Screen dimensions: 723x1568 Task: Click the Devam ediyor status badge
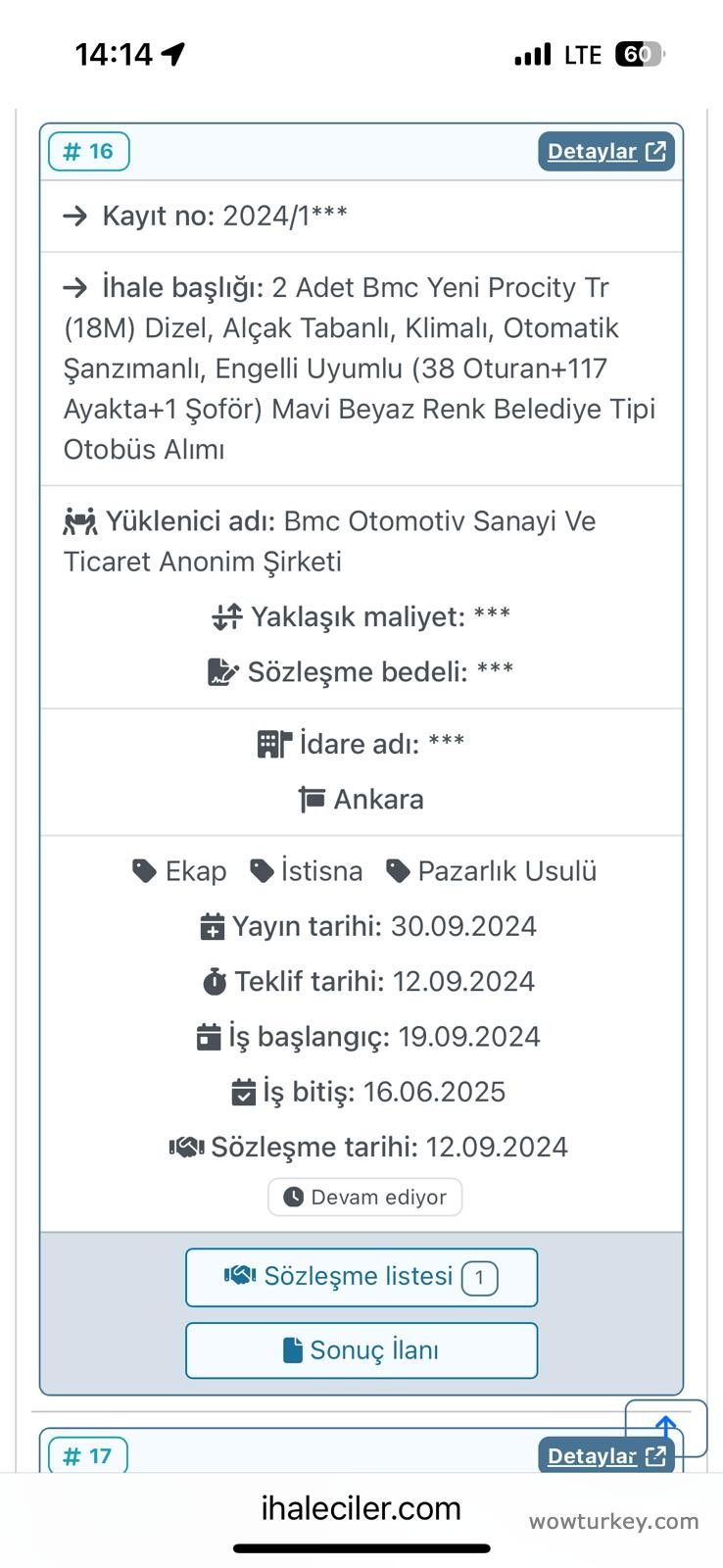coord(364,1197)
